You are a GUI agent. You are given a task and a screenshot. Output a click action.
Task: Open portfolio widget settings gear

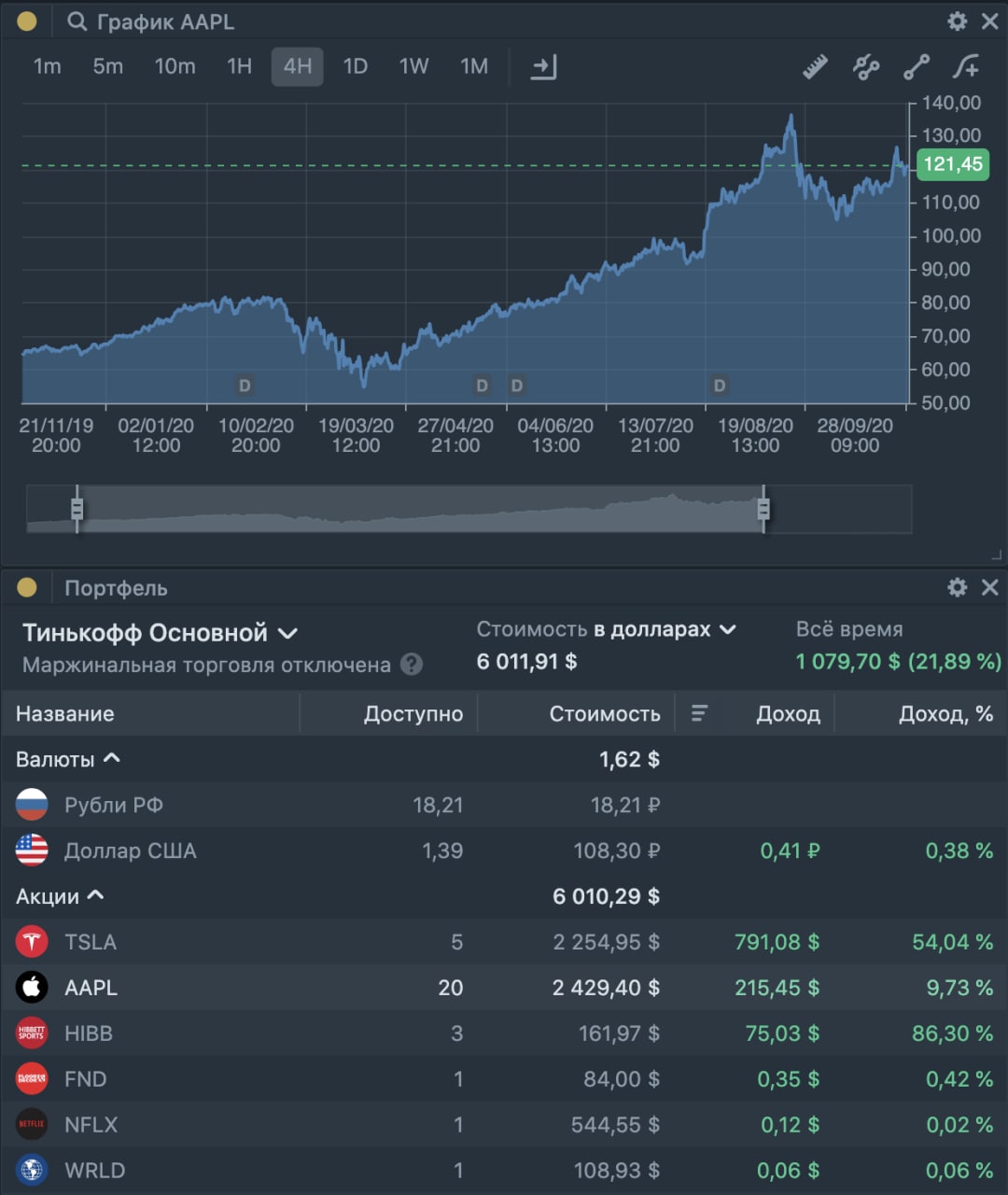958,587
